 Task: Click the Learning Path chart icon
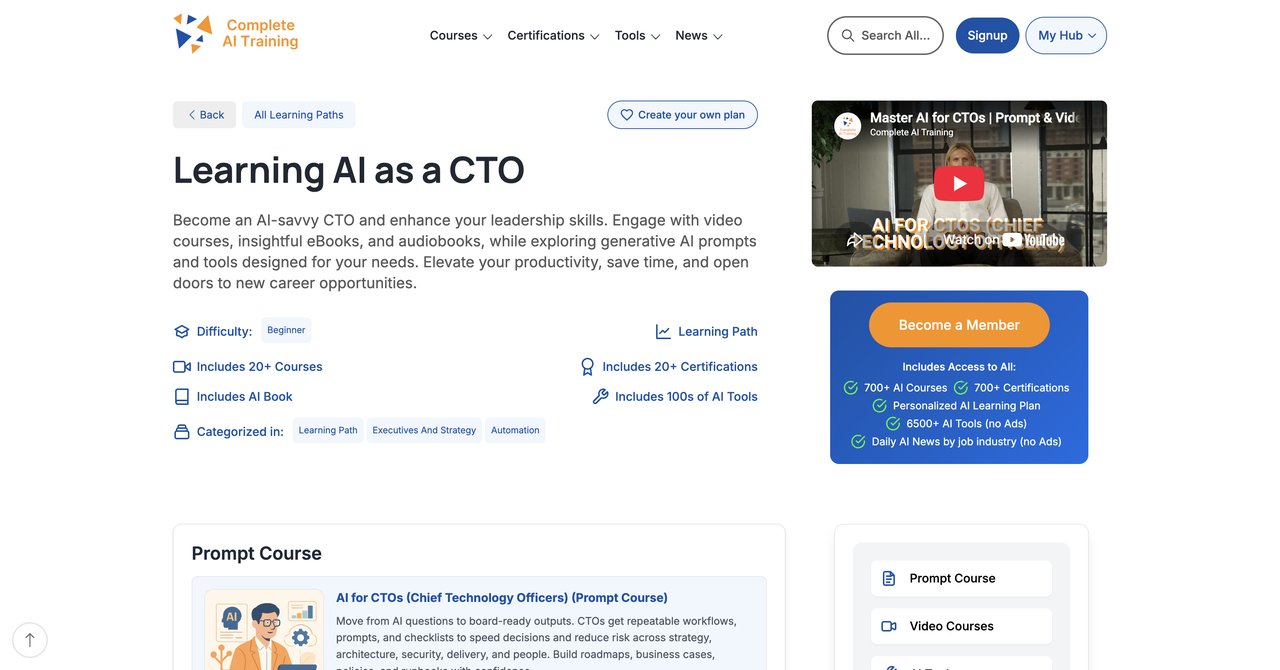(663, 332)
